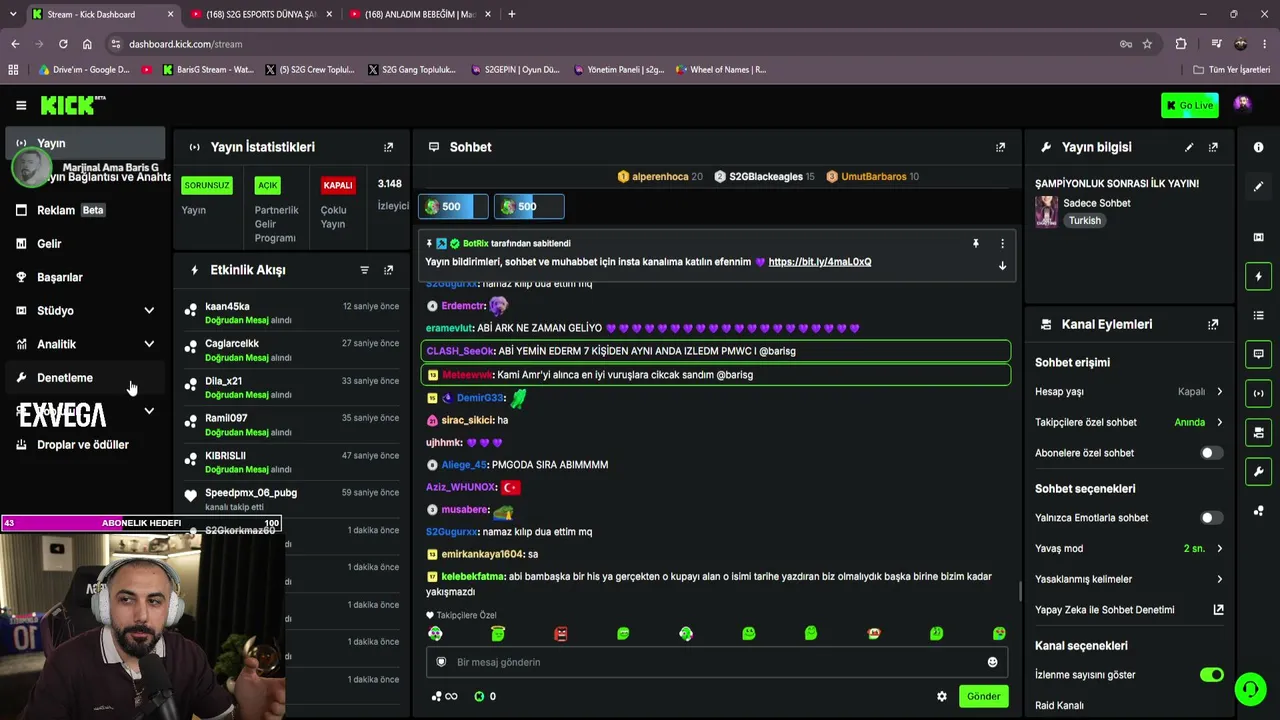The width and height of the screenshot is (1280, 720).
Task: Unpin the BotRix pinned message
Action: (x=976, y=243)
